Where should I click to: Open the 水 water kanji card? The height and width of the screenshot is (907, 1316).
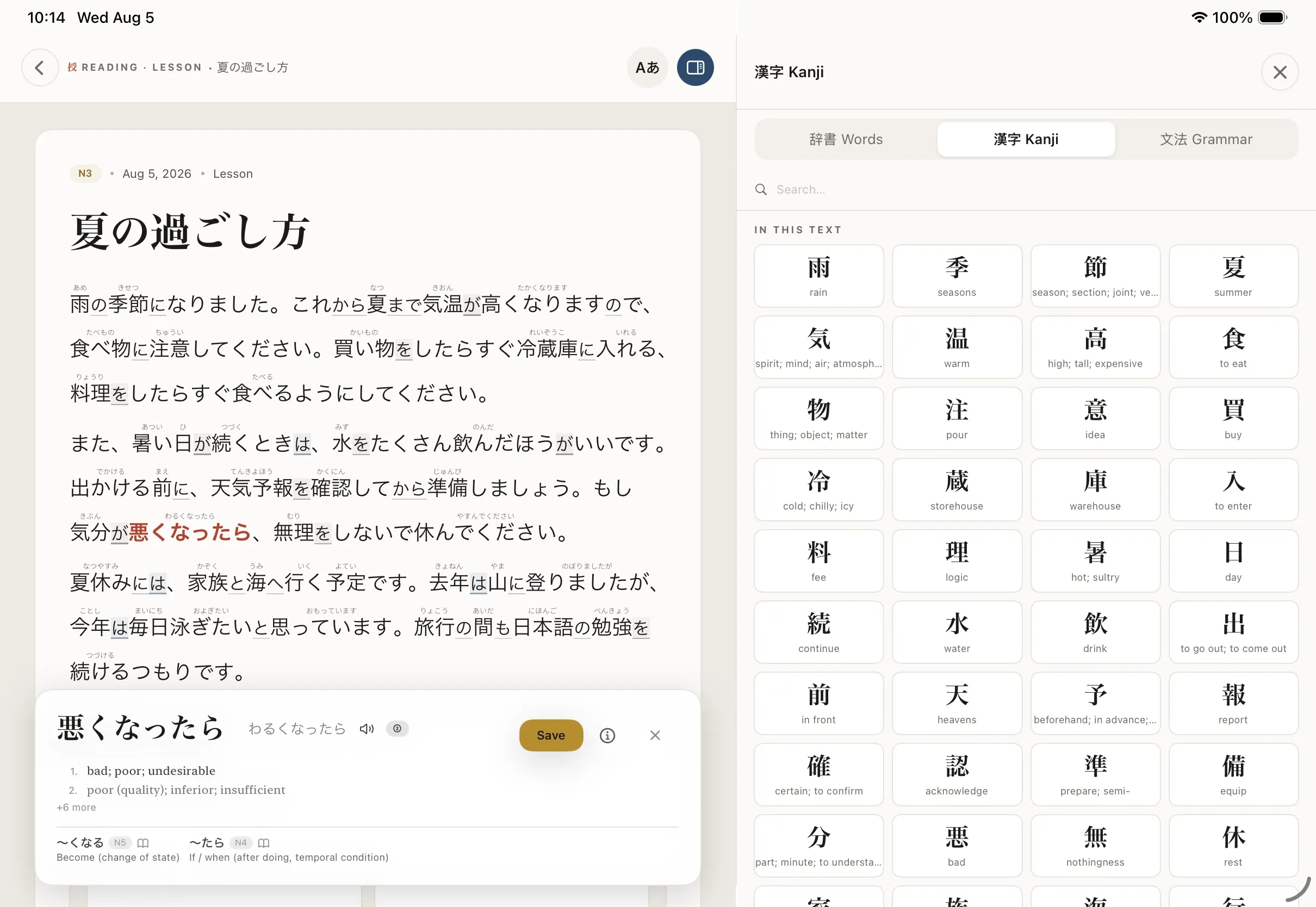[x=957, y=632]
